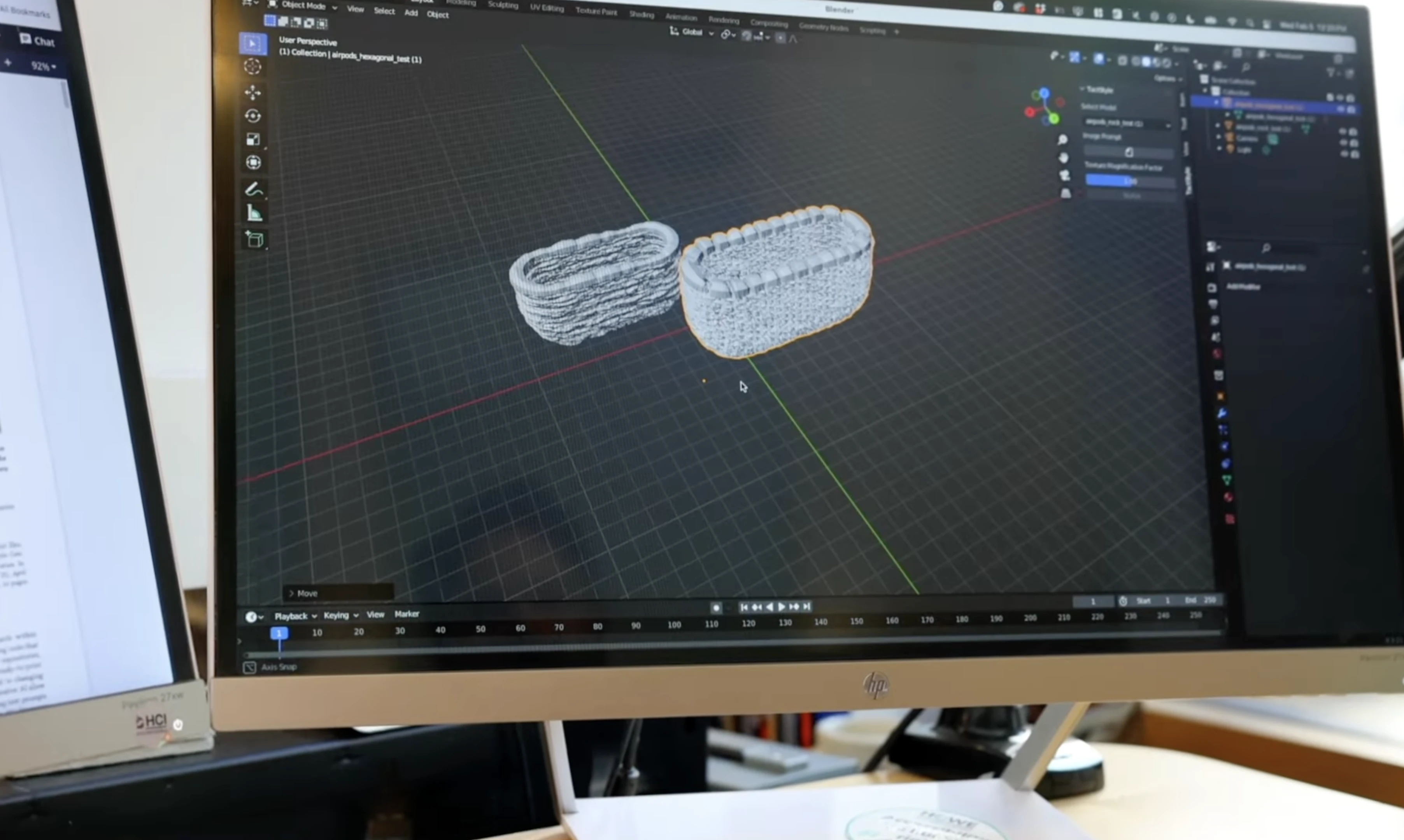This screenshot has width=1404, height=840.
Task: Select the Cursor tool in toolbar
Action: click(252, 66)
